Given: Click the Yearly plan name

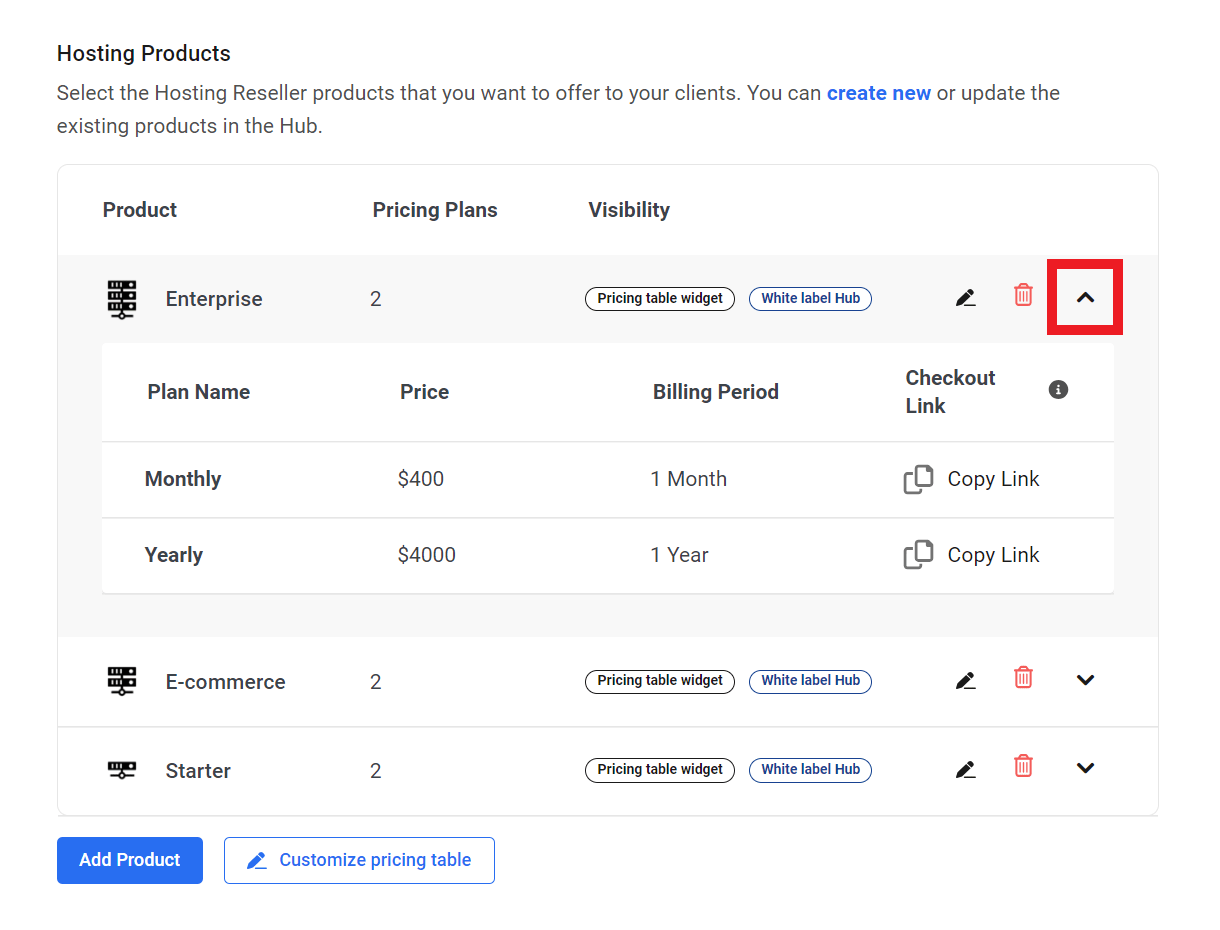Looking at the screenshot, I should tap(174, 555).
